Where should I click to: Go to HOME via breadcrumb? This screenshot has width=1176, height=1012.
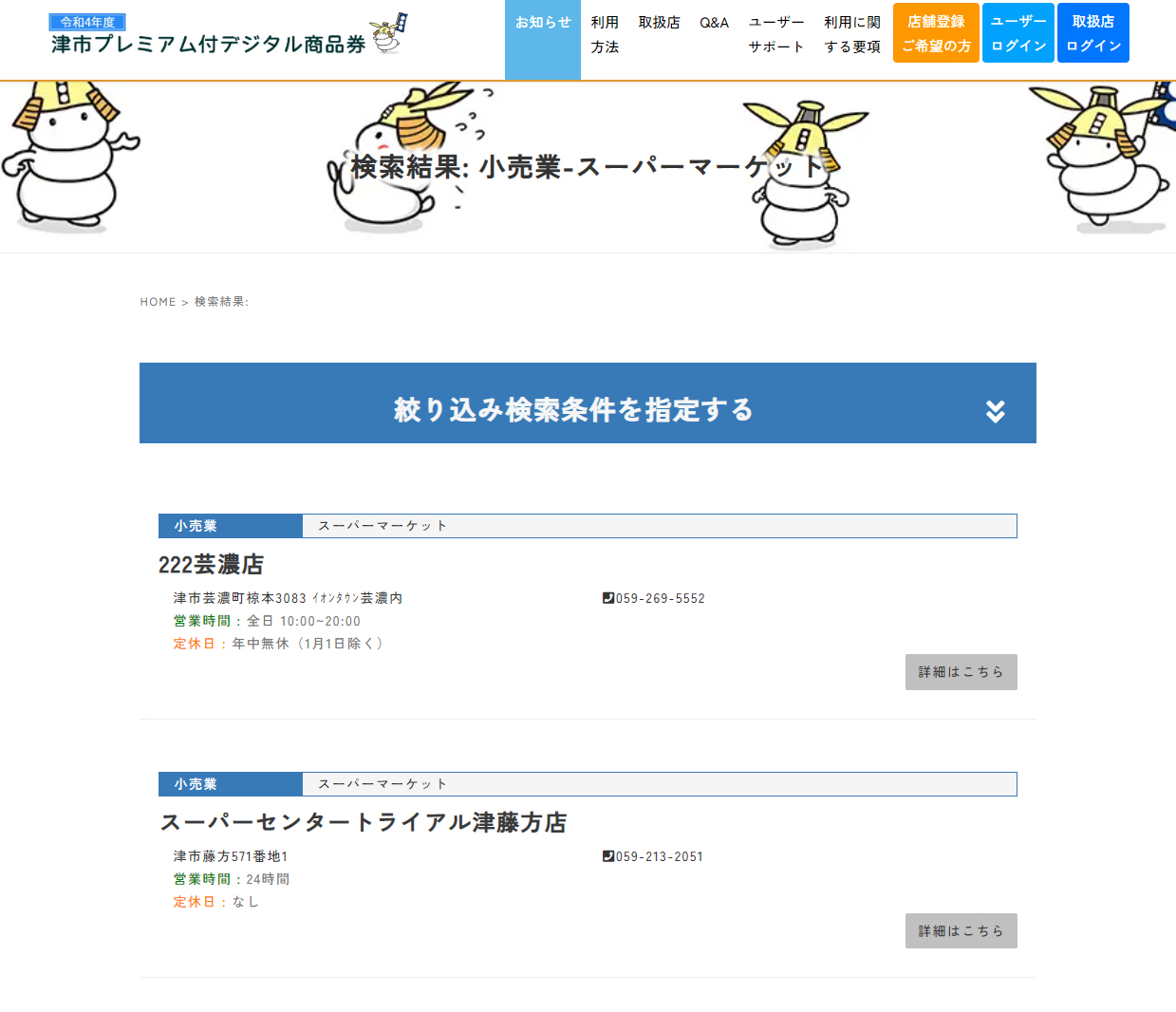158,302
